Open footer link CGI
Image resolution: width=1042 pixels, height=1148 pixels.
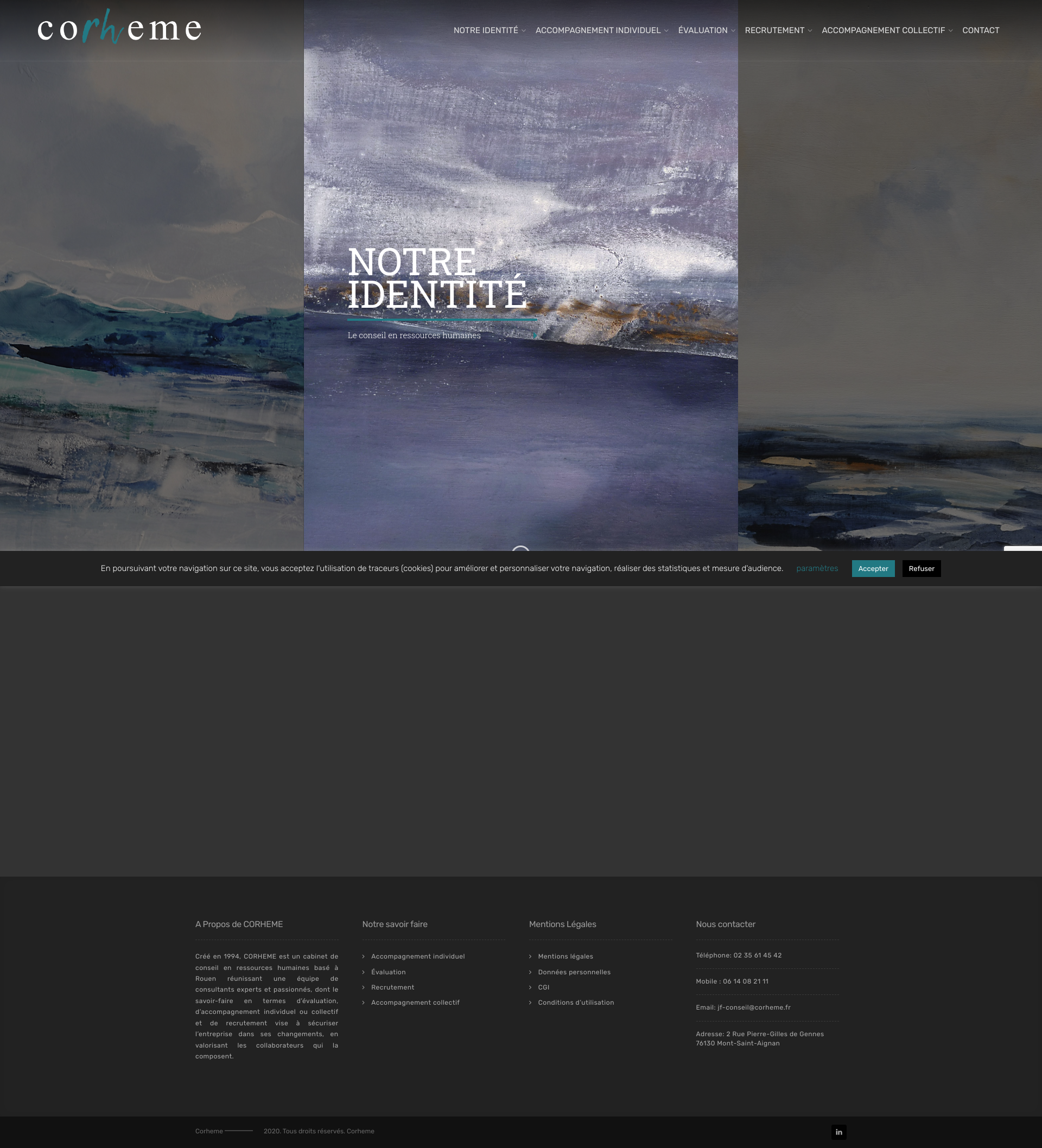tap(543, 987)
